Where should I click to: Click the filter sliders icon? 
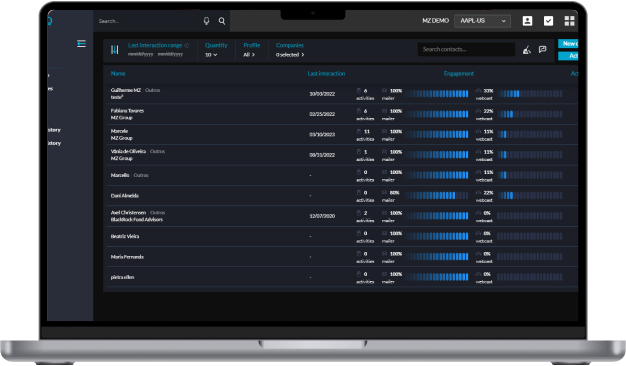115,50
